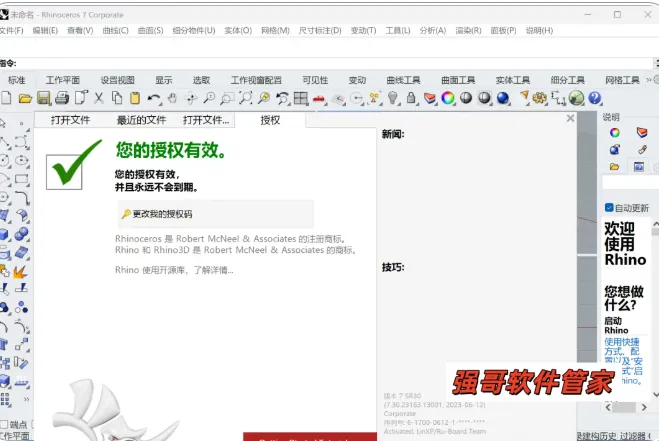Image resolution: width=659 pixels, height=441 pixels.
Task: Click the 更改我的授权码 button
Action: pos(216,214)
